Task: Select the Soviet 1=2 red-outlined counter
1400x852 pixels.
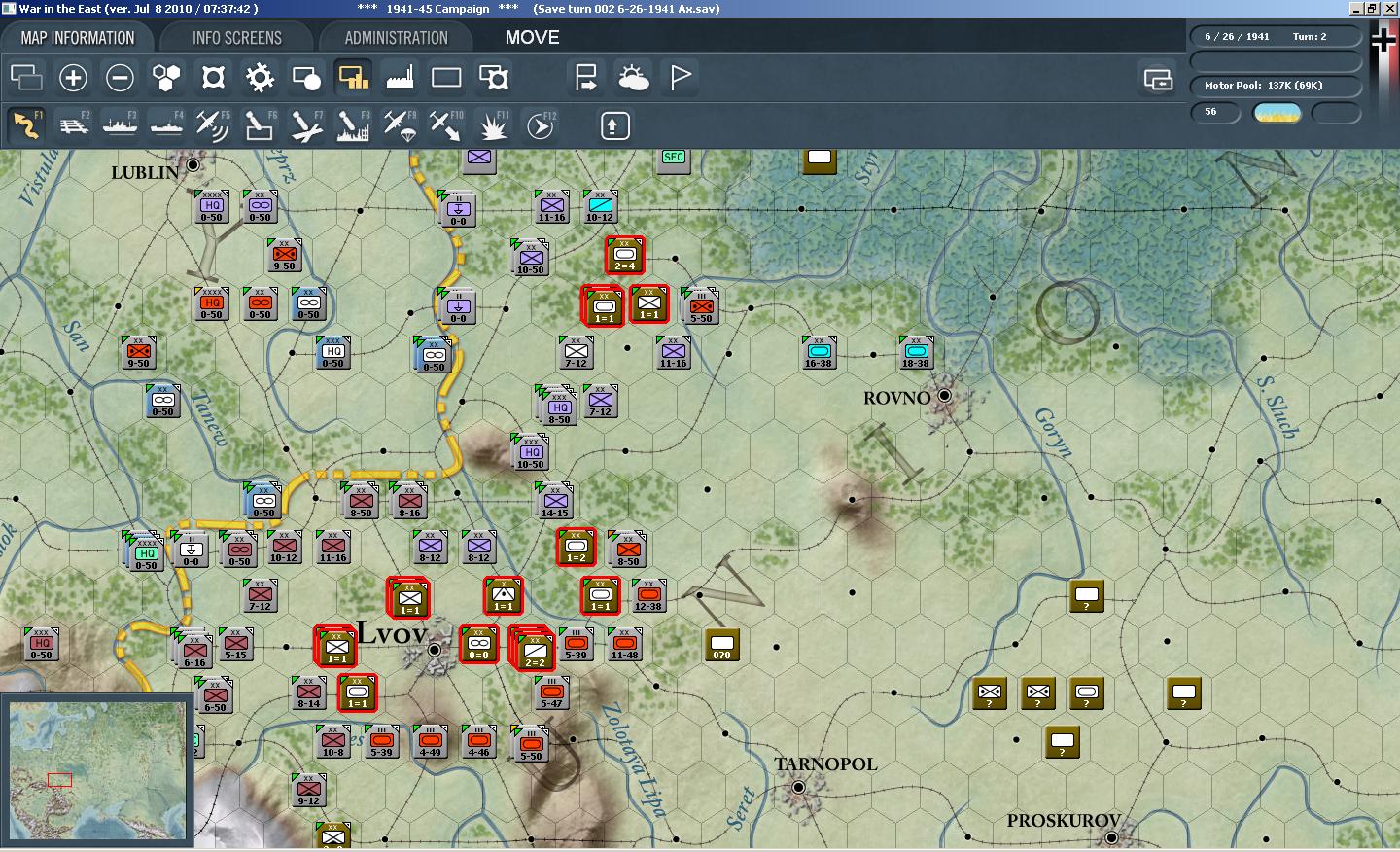Action: click(x=576, y=548)
